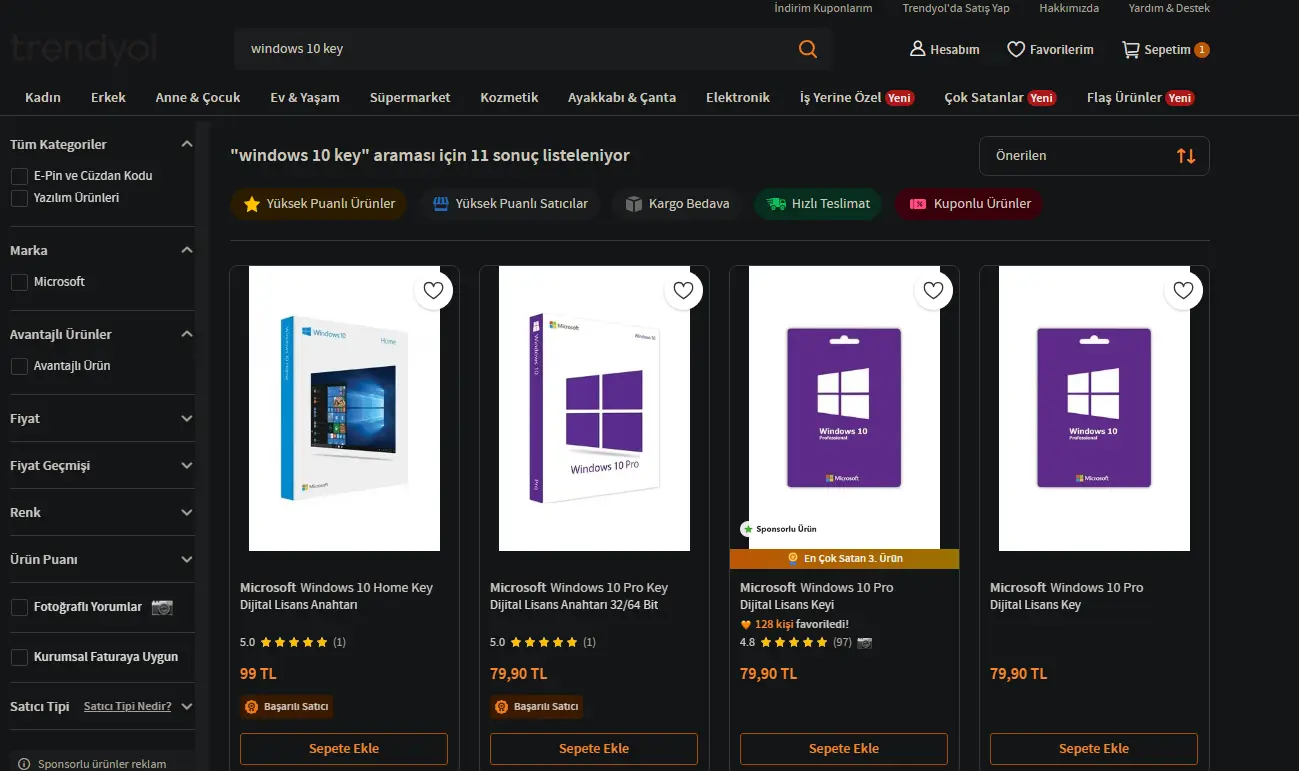Add sponsored Windows 10 Pro Keyi to cart
The image size is (1299, 771).
pos(844,748)
